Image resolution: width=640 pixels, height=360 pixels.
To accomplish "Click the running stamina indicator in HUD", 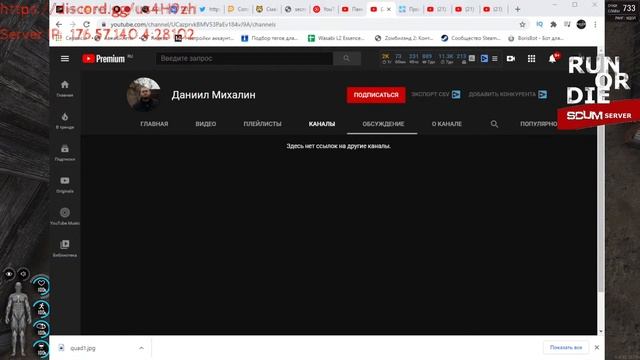I will coord(42,308).
